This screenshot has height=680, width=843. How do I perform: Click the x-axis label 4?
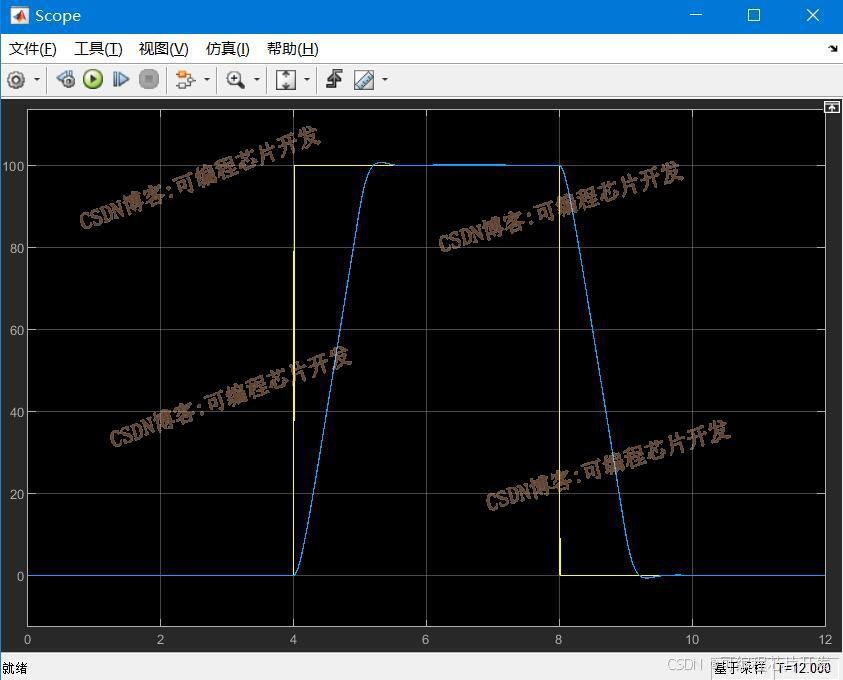coord(293,640)
